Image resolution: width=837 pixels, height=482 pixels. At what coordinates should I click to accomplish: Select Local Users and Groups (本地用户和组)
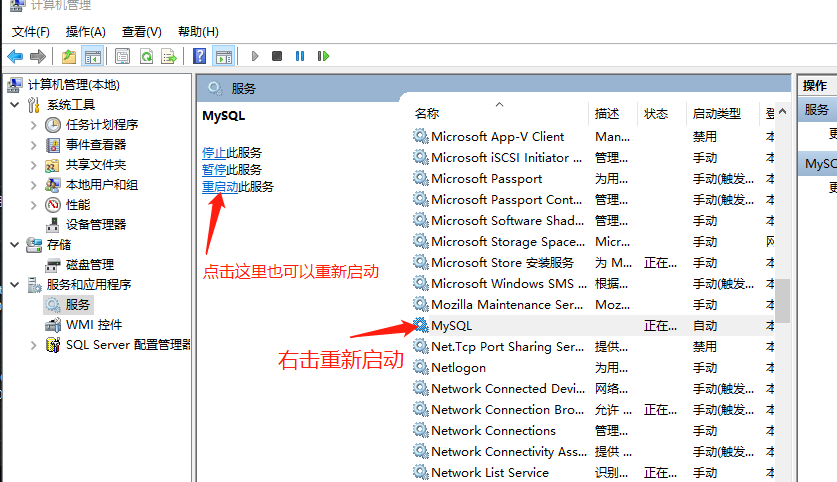tap(91, 185)
